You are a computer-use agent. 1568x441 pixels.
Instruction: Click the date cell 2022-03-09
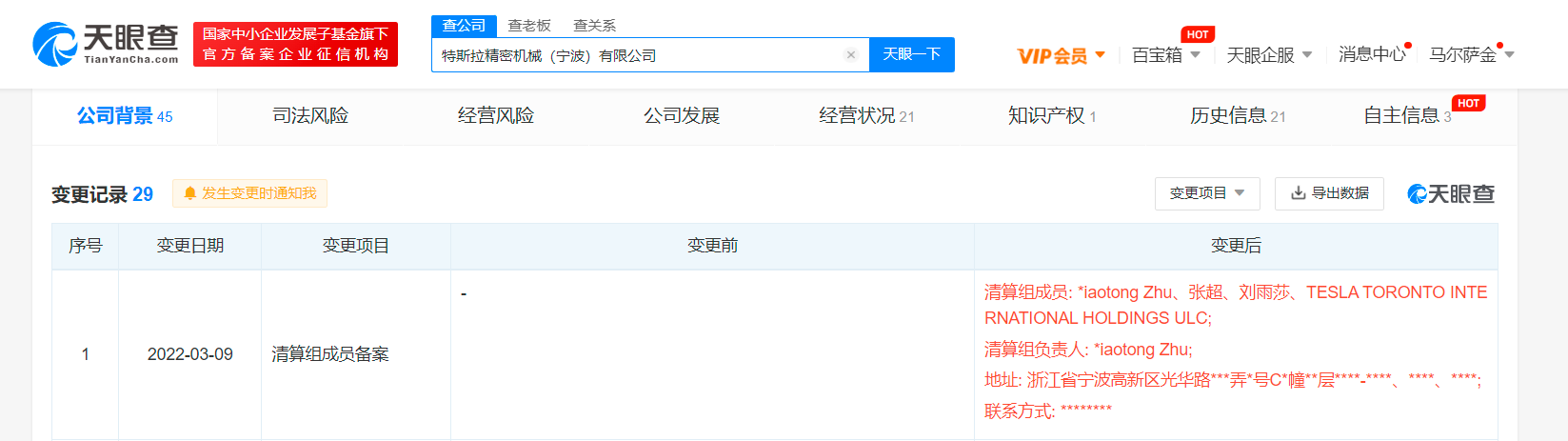pos(190,354)
